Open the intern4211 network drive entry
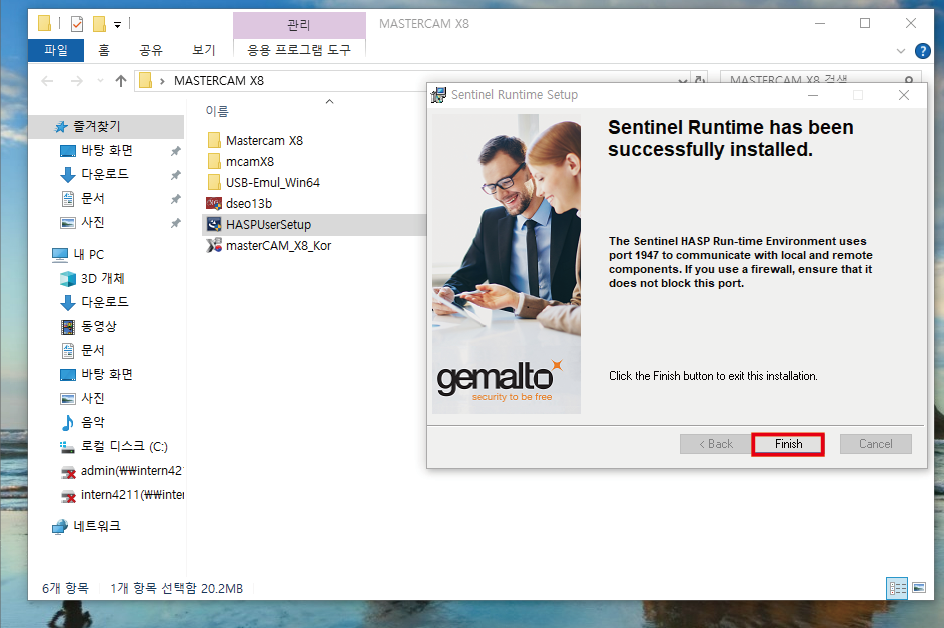The image size is (944, 628). click(132, 495)
